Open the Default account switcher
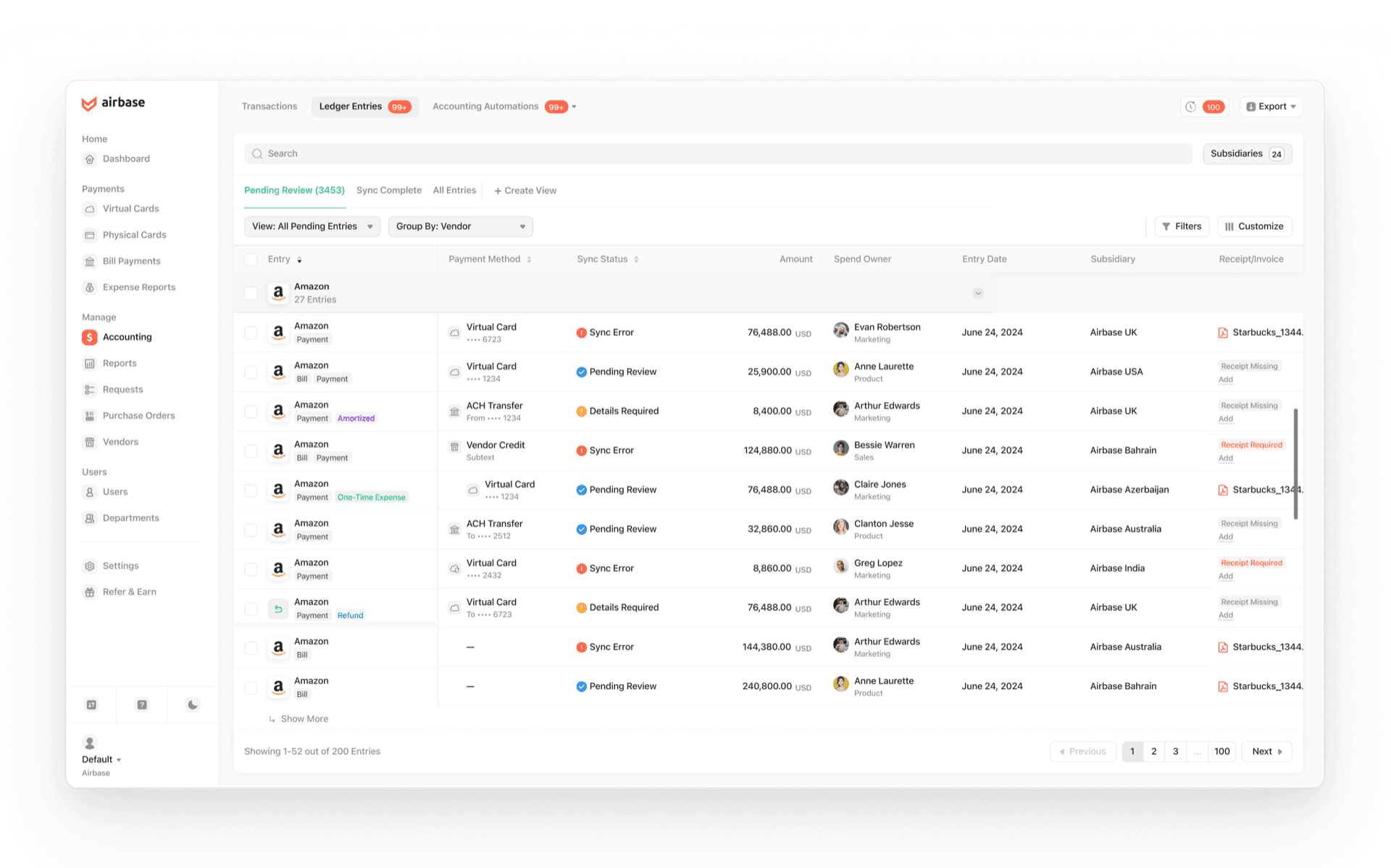 point(101,759)
